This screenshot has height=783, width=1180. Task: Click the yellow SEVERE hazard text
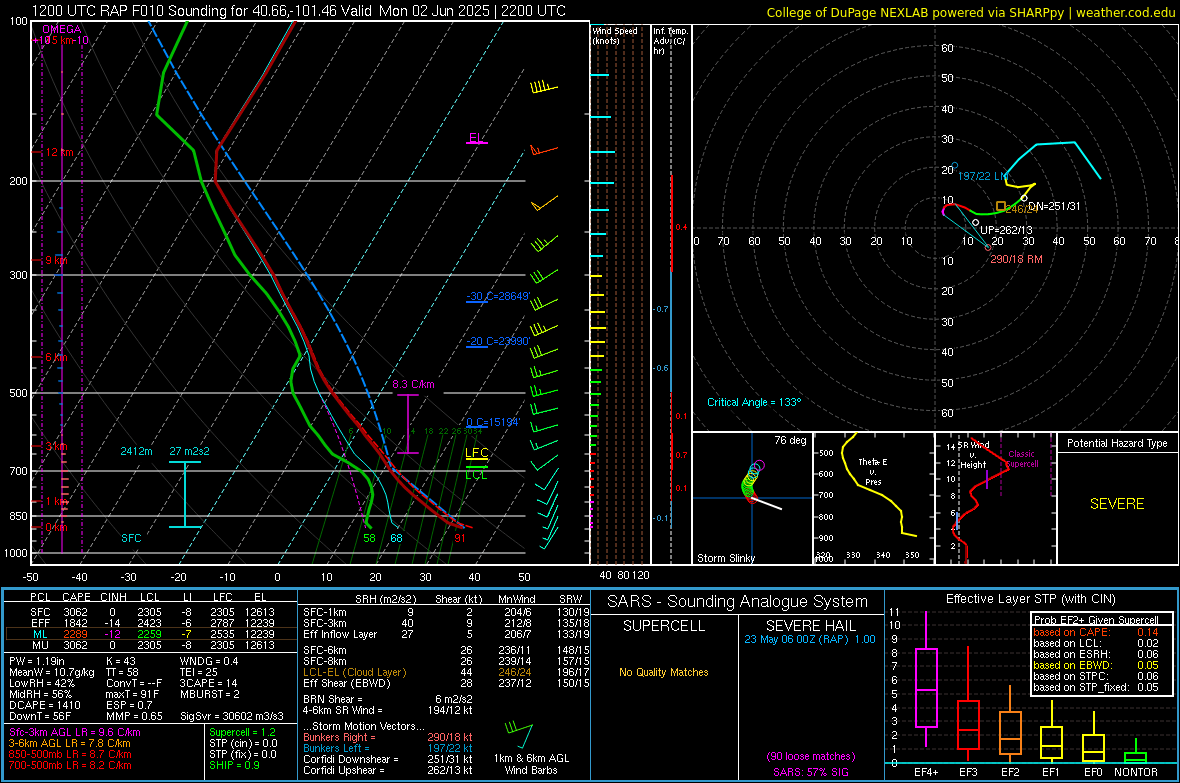(x=1117, y=504)
